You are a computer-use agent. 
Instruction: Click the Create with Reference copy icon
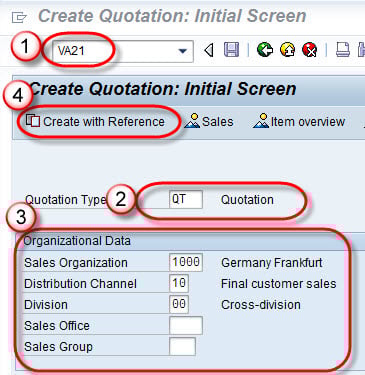coord(33,121)
